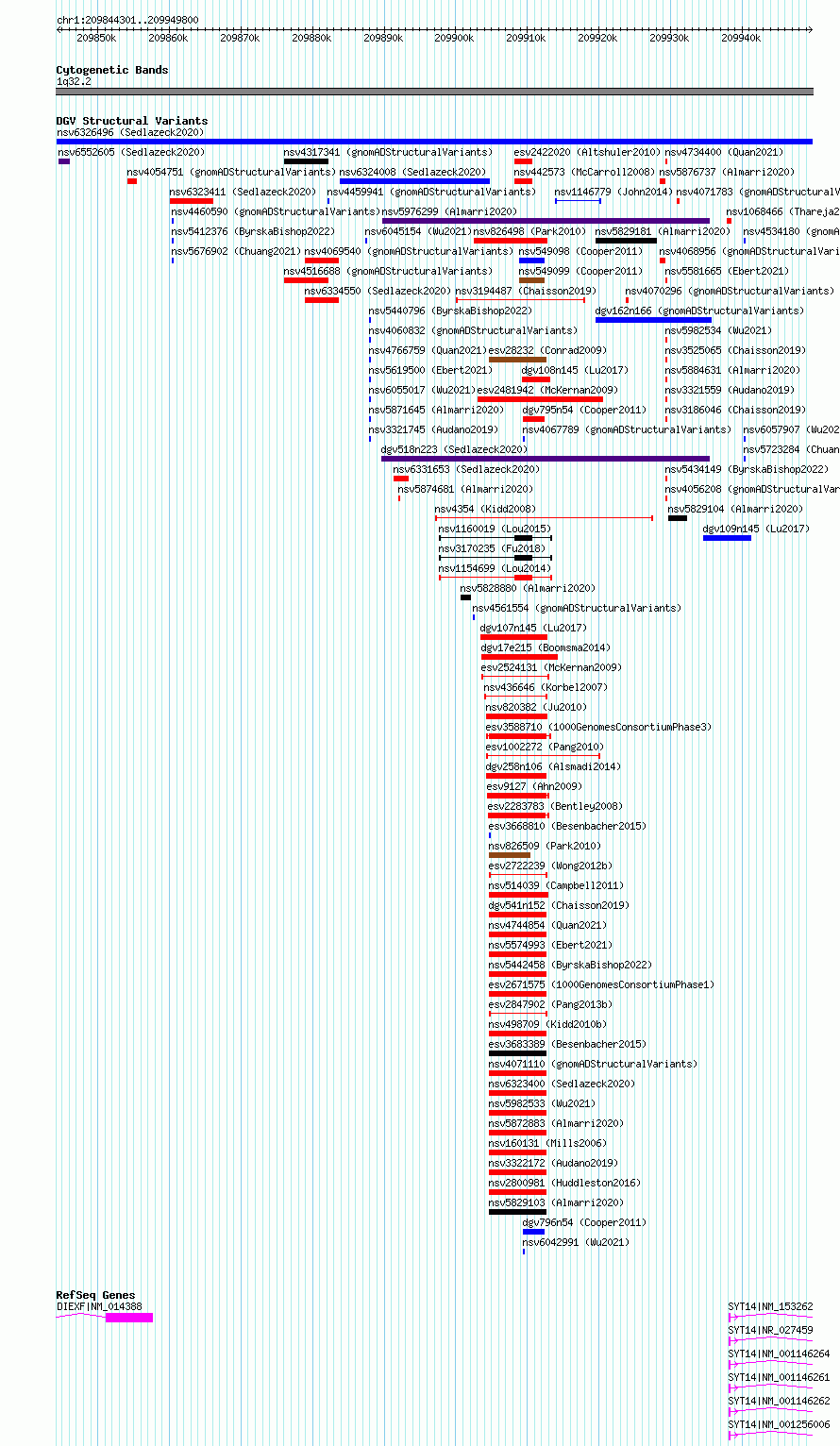
Task: Click the DGV Structural Variants track title
Action: pyautogui.click(x=131, y=121)
